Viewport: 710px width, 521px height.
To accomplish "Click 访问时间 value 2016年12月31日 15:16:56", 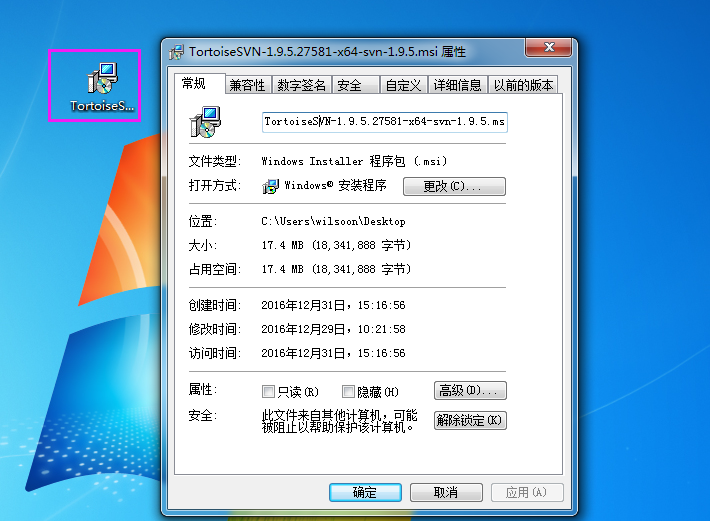I will coord(333,353).
